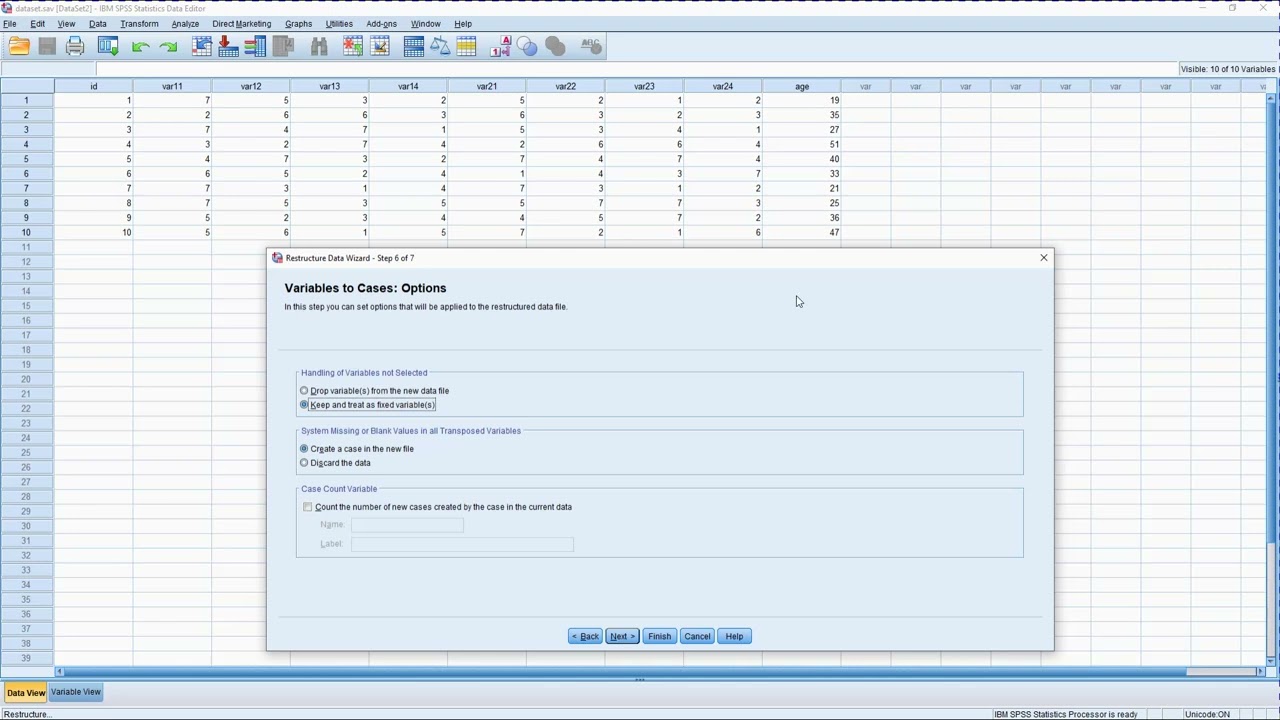Open the Utilities menu
This screenshot has height=720, width=1280.
click(339, 23)
